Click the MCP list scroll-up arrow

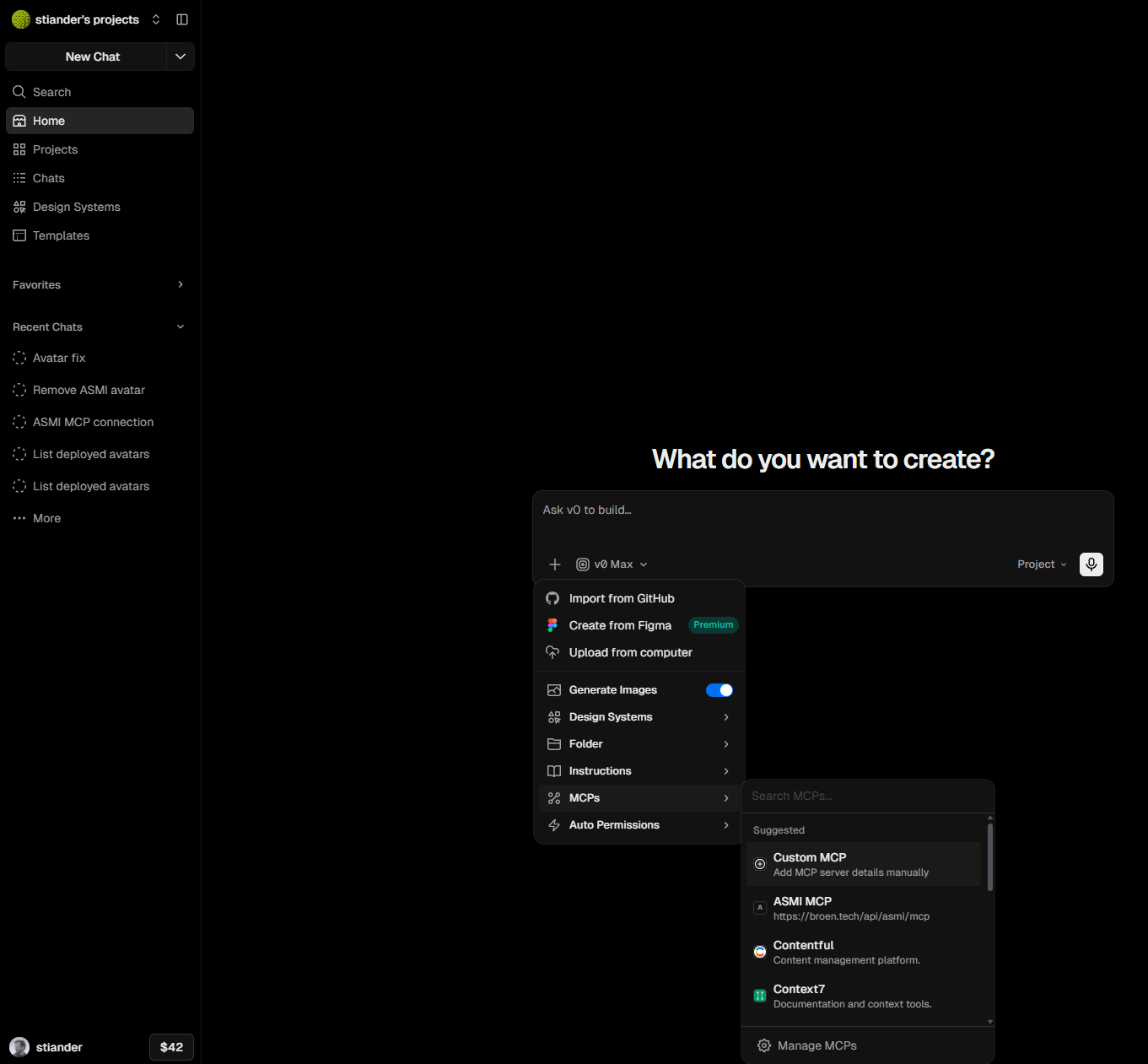coord(990,818)
